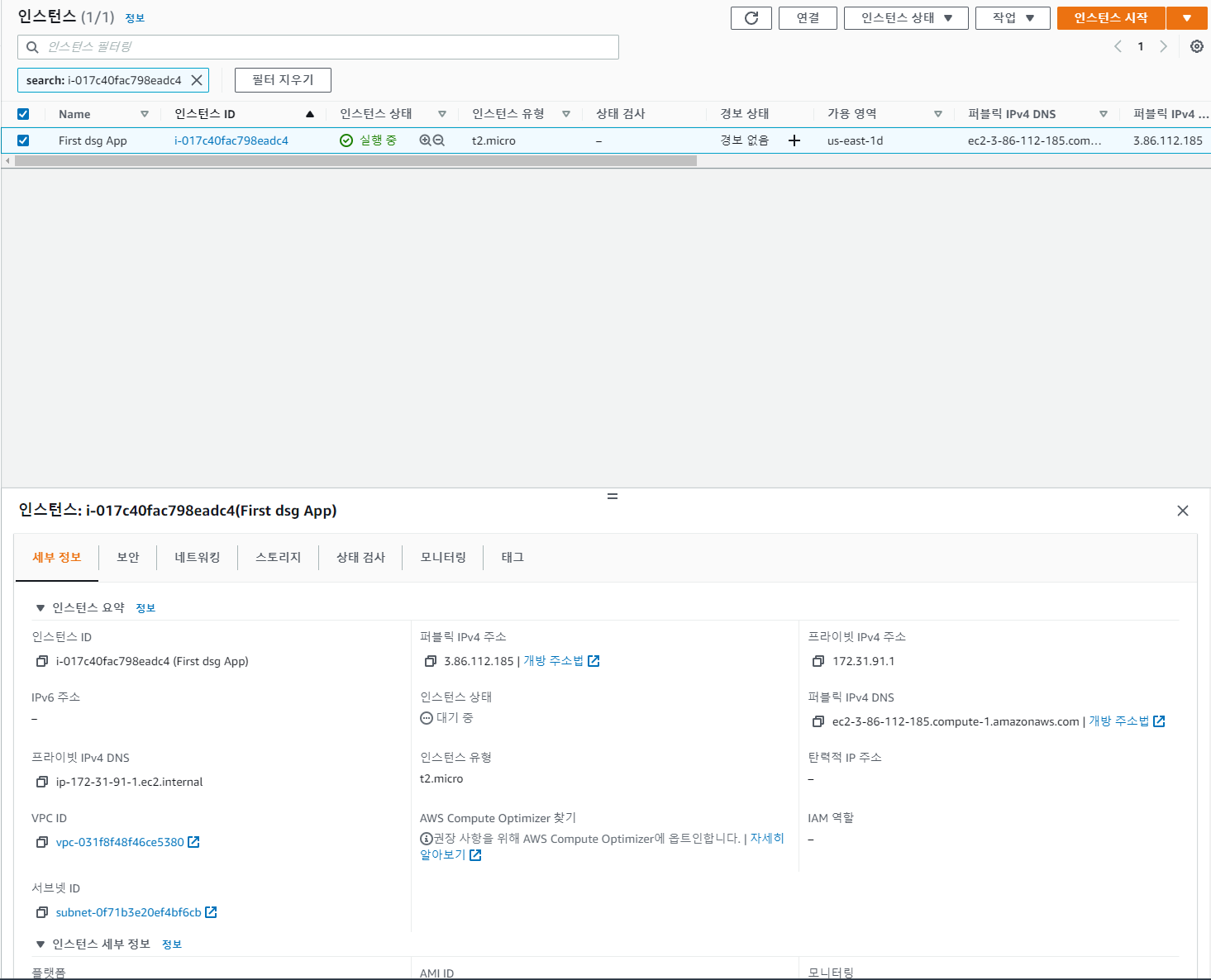Zoom in on the instance state details
This screenshot has width=1211, height=980.
pos(424,140)
